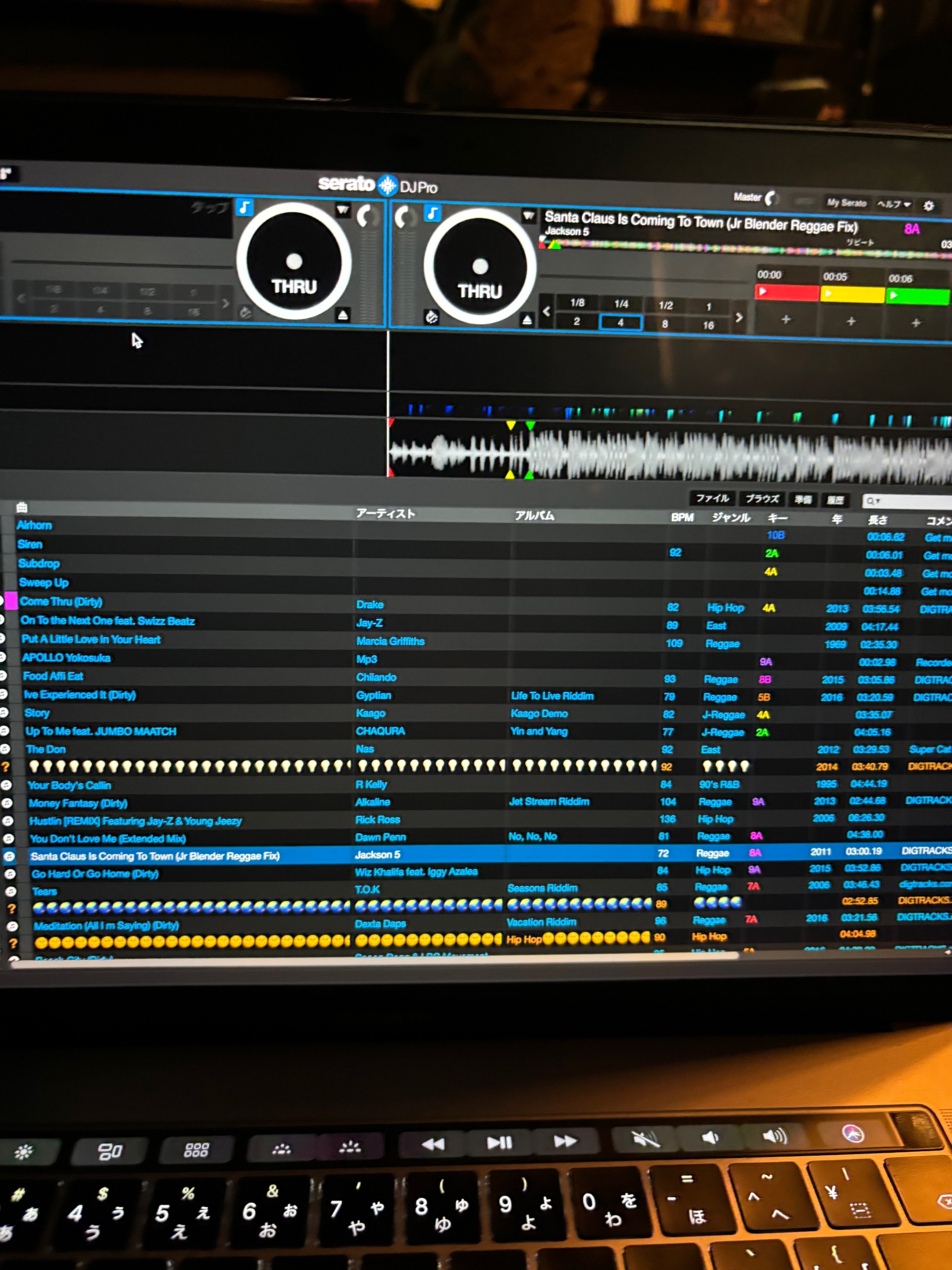Show smaller loop sizes on right deck
This screenshot has height=1270, width=952.
[x=546, y=312]
